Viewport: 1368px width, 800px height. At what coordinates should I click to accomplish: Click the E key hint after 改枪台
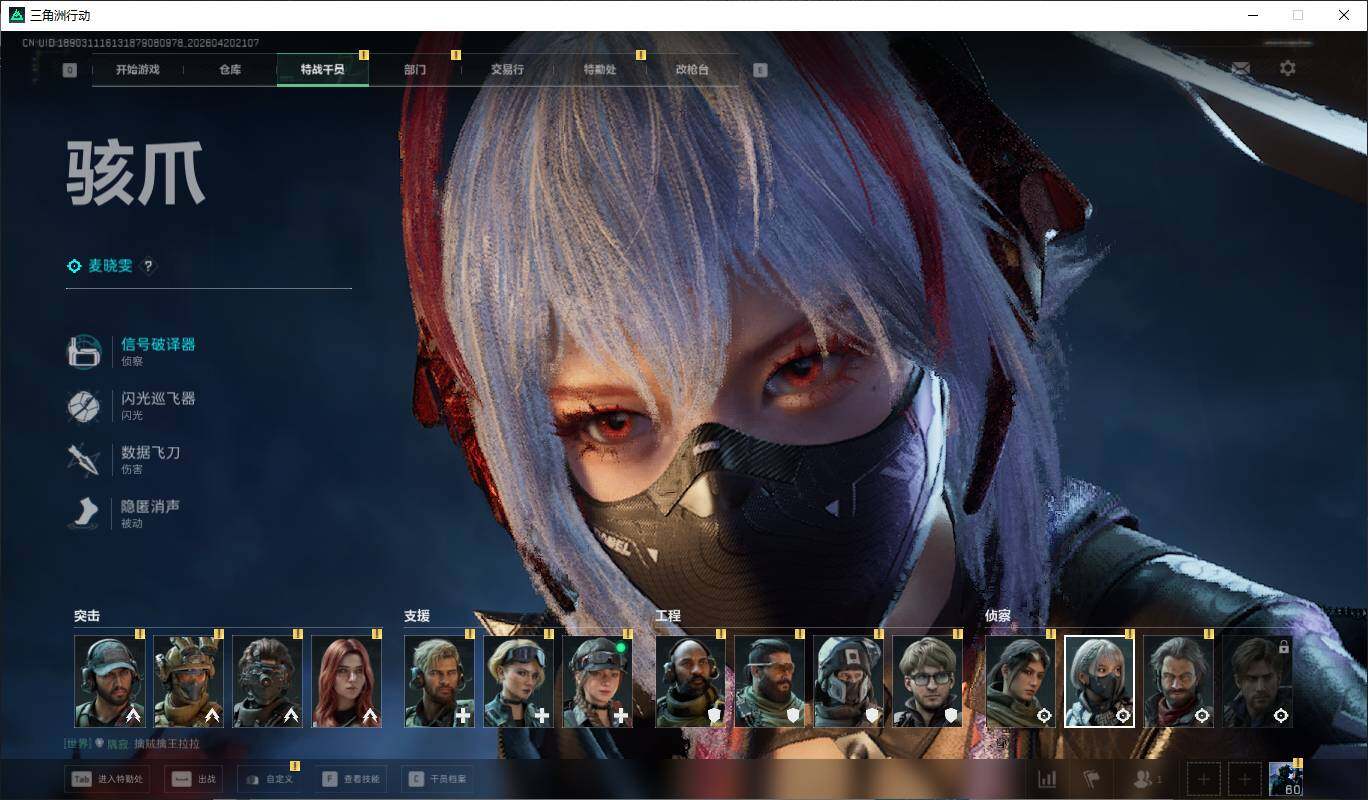point(760,70)
